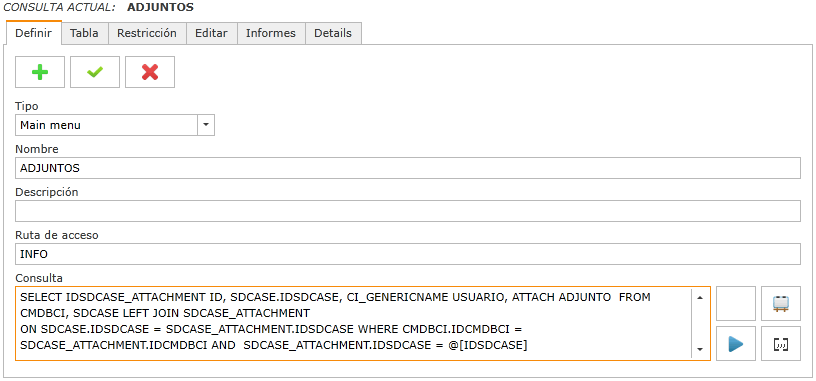Click the easel board icon button

pos(781,303)
